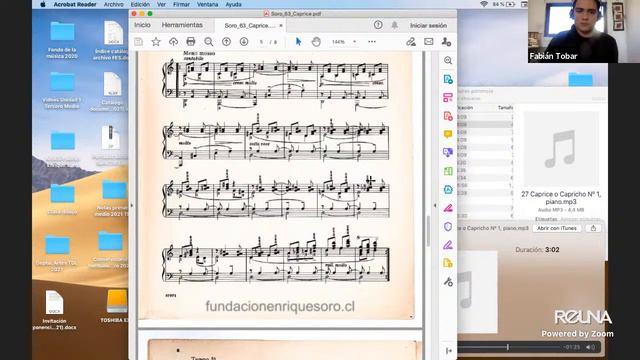Open the blue Compress PDF tool icon

tap(448, 190)
